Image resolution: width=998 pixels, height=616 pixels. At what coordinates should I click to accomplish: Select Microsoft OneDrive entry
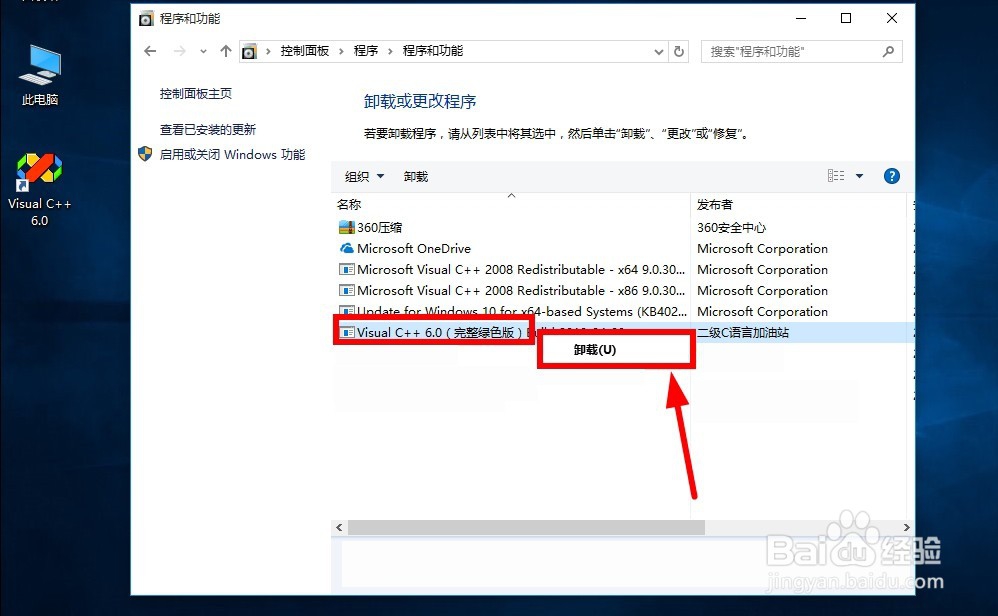[414, 248]
